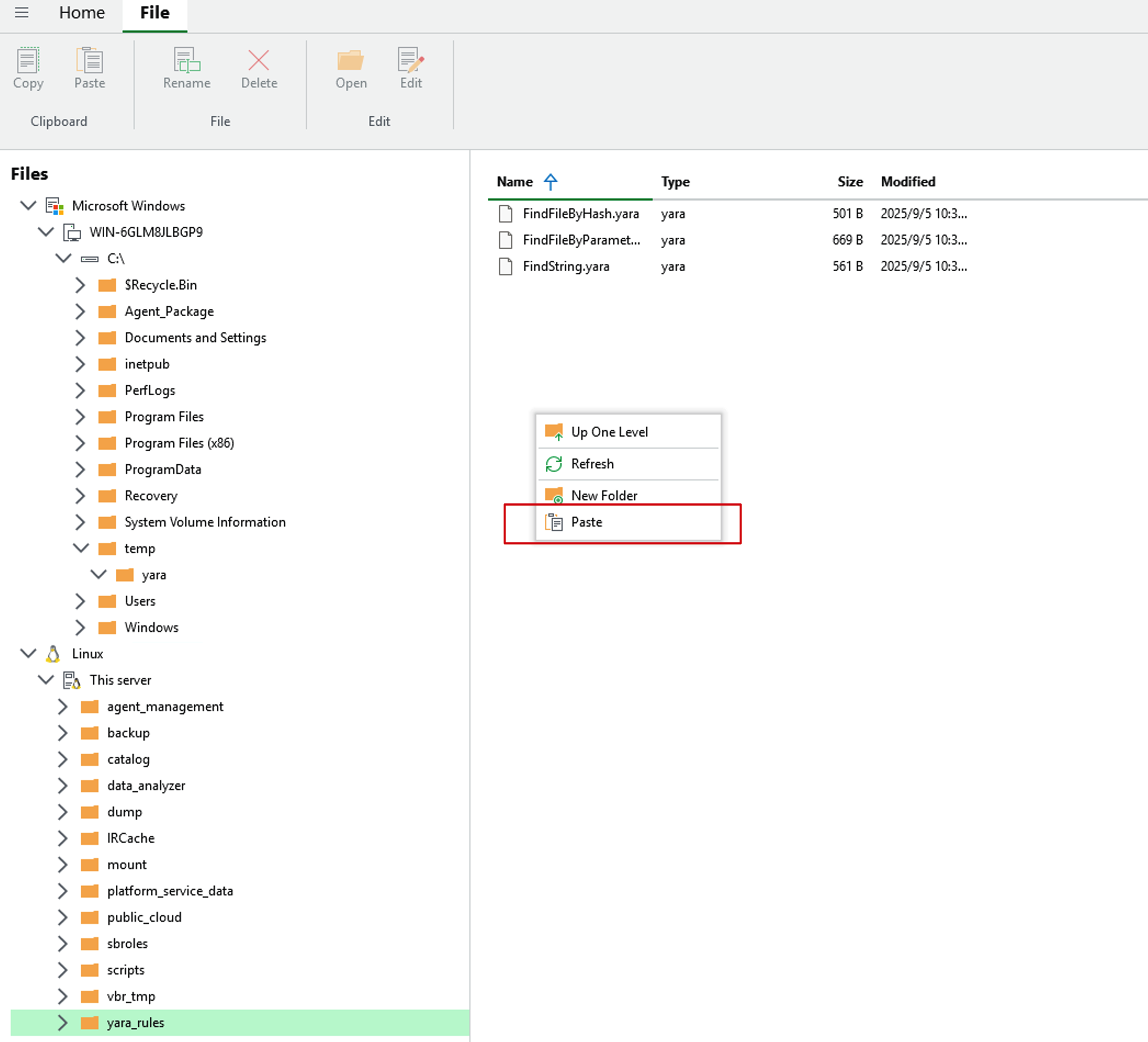
Task: Click the Open folder icon in ribbon
Action: (350, 60)
